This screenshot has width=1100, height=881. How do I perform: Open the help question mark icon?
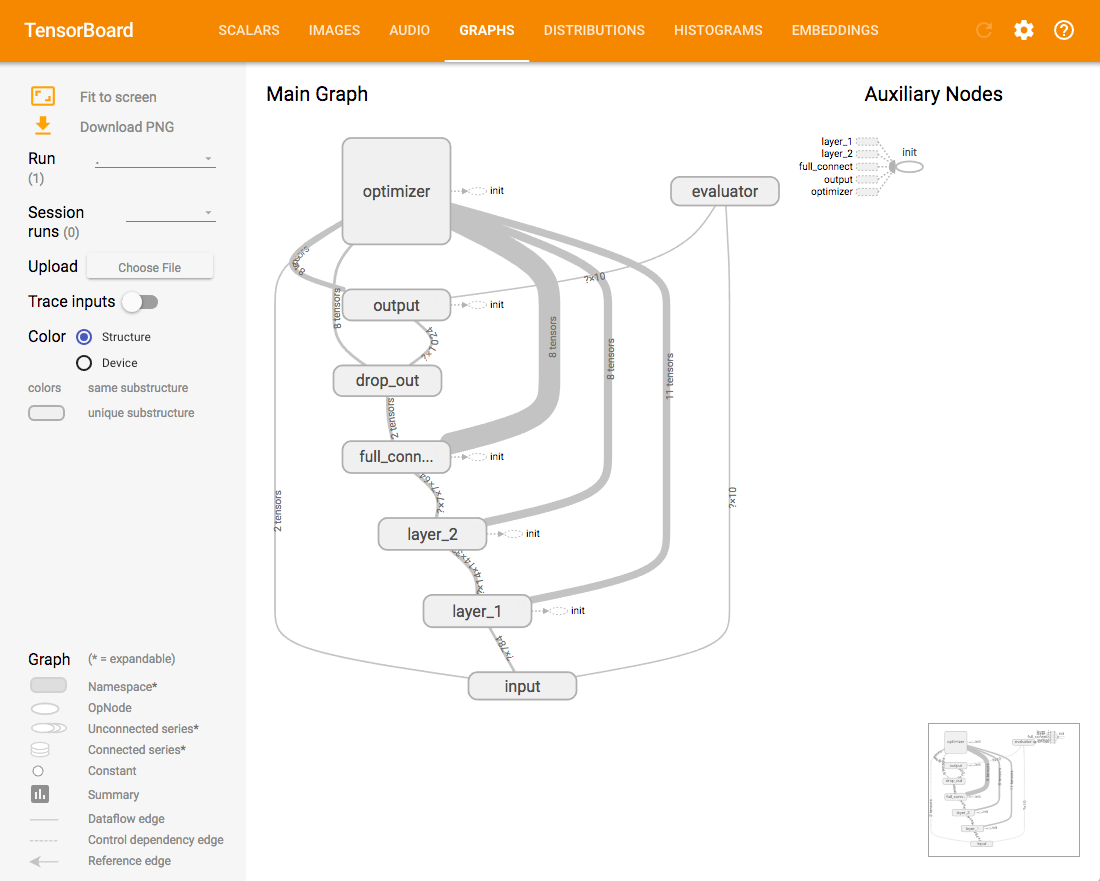pyautogui.click(x=1064, y=30)
